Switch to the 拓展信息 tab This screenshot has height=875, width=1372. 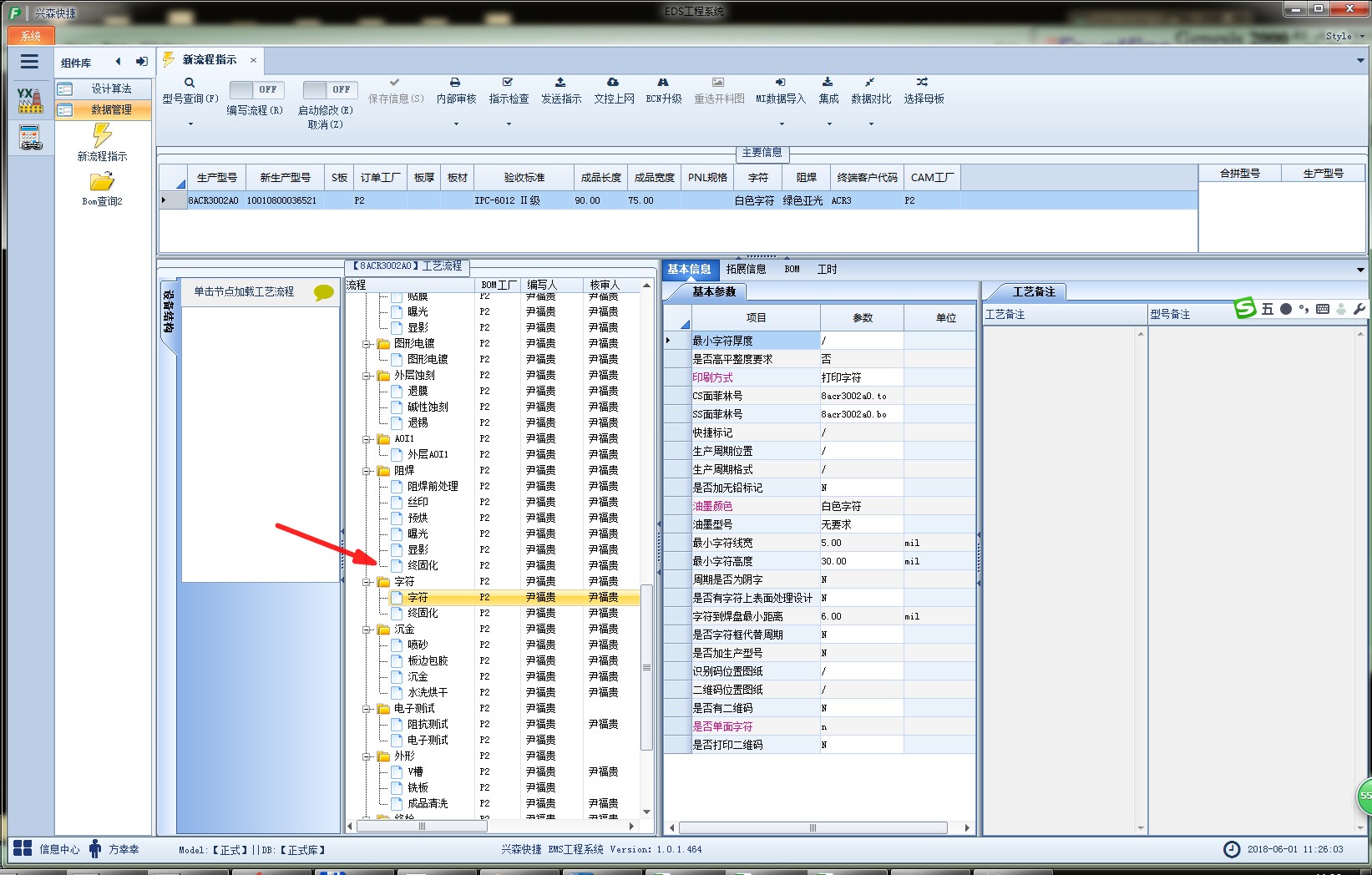coord(746,269)
